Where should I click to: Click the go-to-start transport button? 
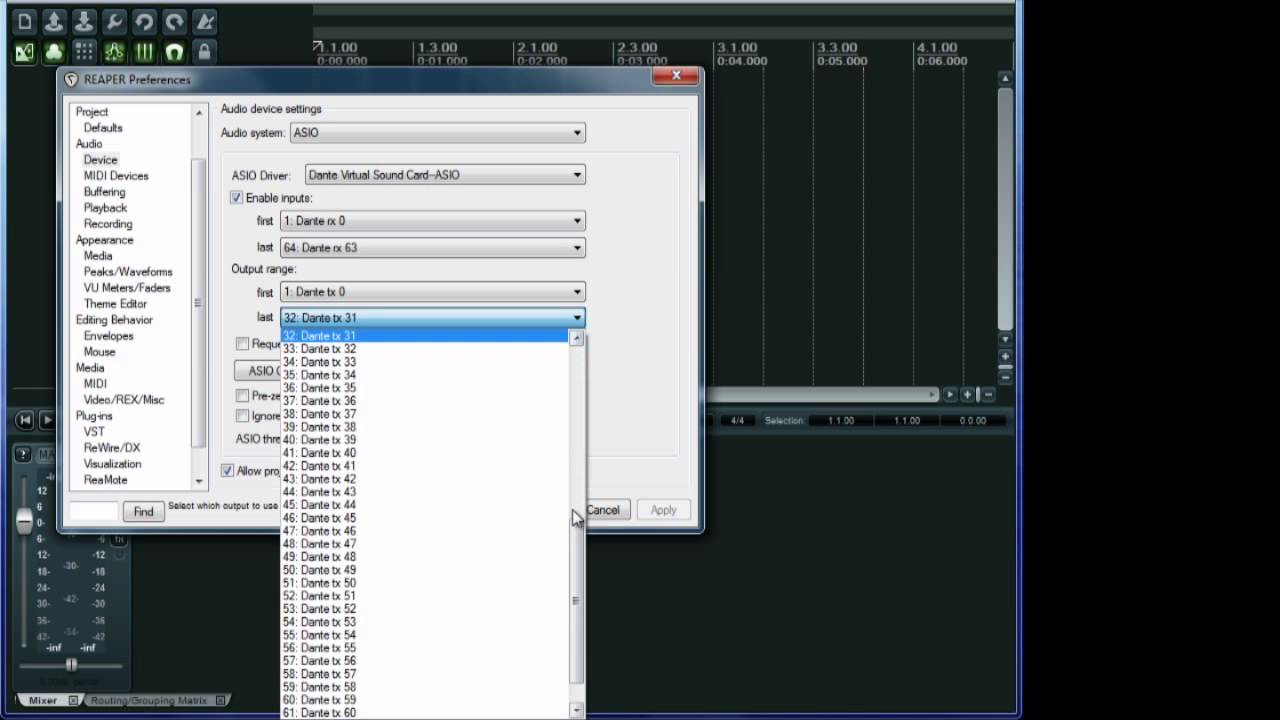[x=25, y=420]
